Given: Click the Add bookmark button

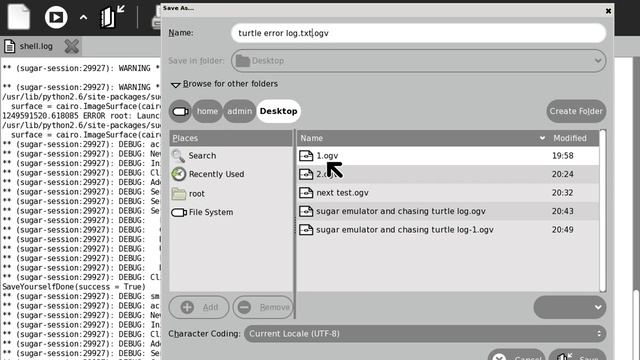Looking at the screenshot, I should [199, 307].
